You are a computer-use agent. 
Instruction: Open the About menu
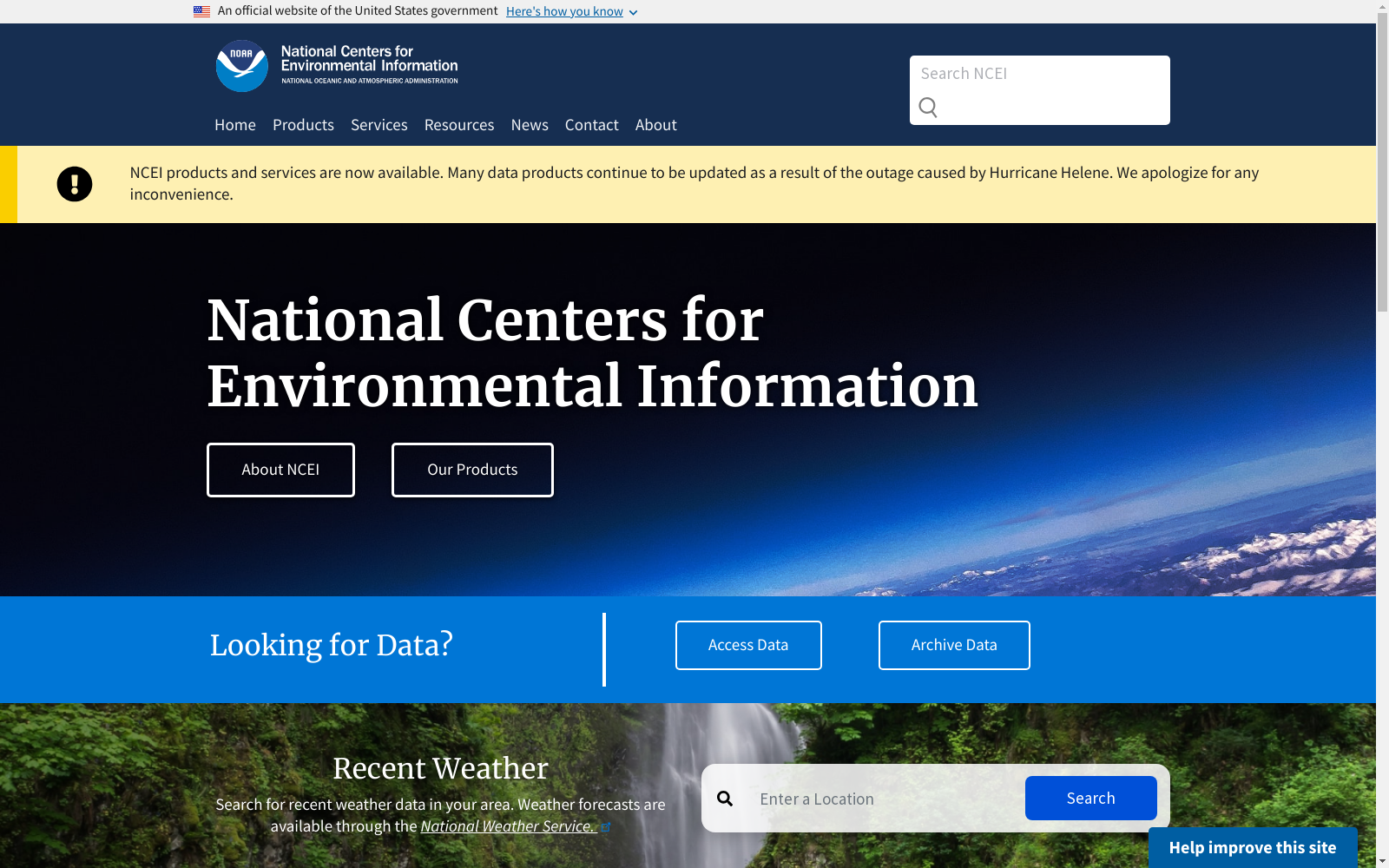656,125
